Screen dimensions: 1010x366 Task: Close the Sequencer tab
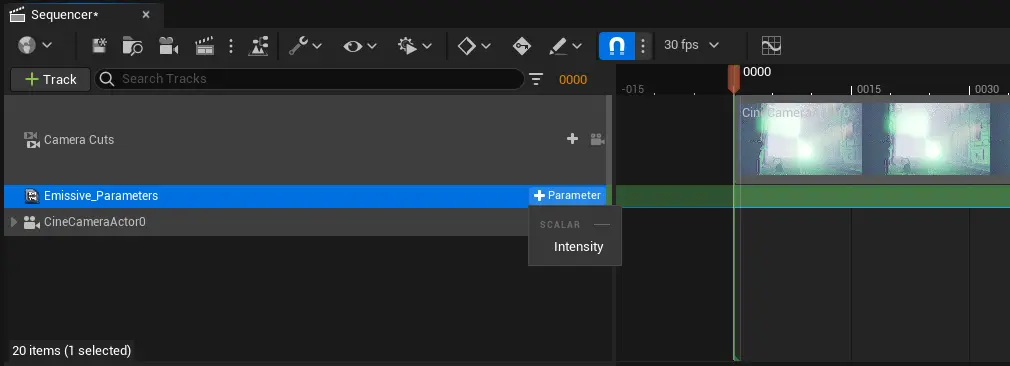pyautogui.click(x=146, y=14)
